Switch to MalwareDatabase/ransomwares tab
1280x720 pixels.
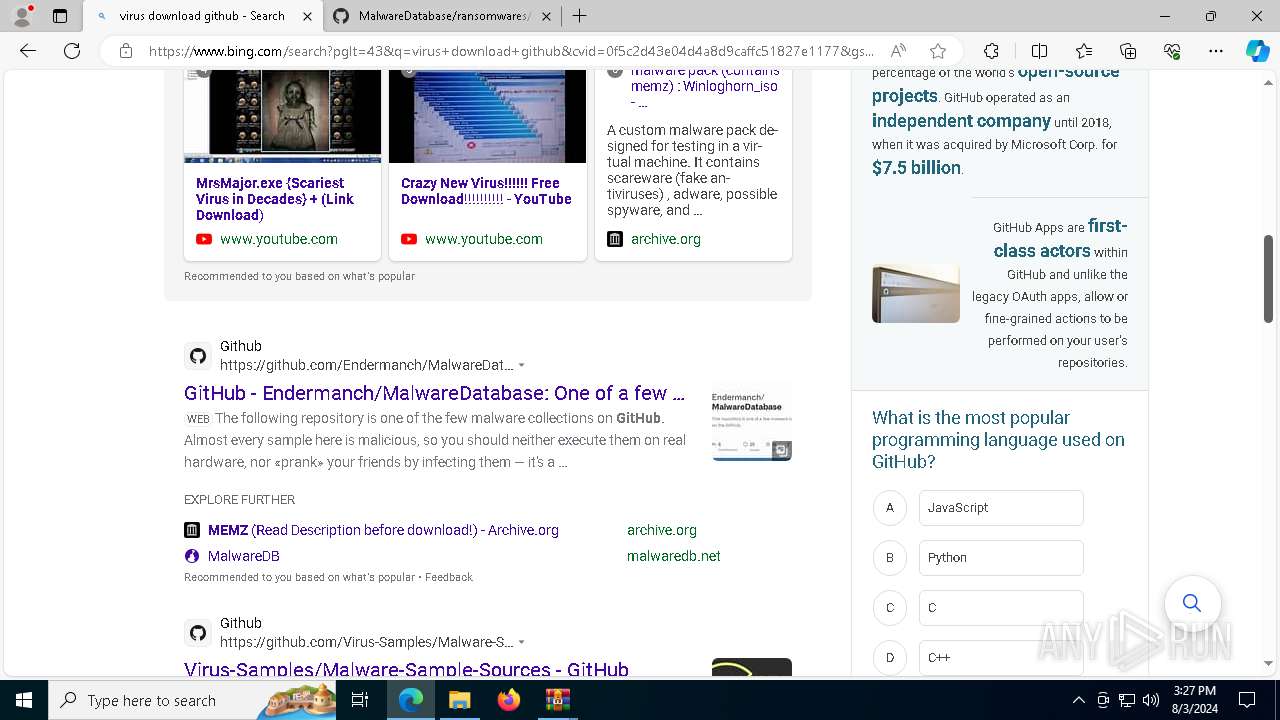click(x=443, y=16)
